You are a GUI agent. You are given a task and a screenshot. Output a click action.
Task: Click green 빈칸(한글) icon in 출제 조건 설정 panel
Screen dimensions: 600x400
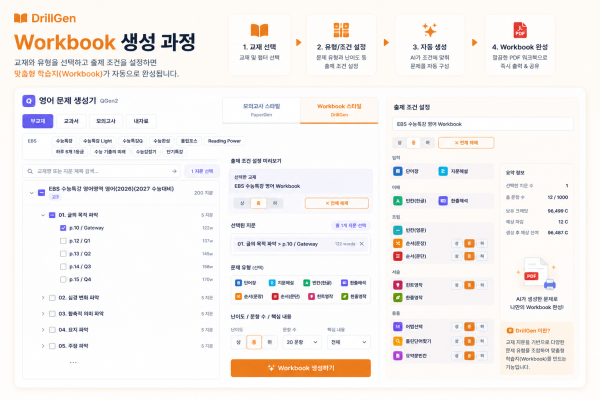(x=398, y=201)
